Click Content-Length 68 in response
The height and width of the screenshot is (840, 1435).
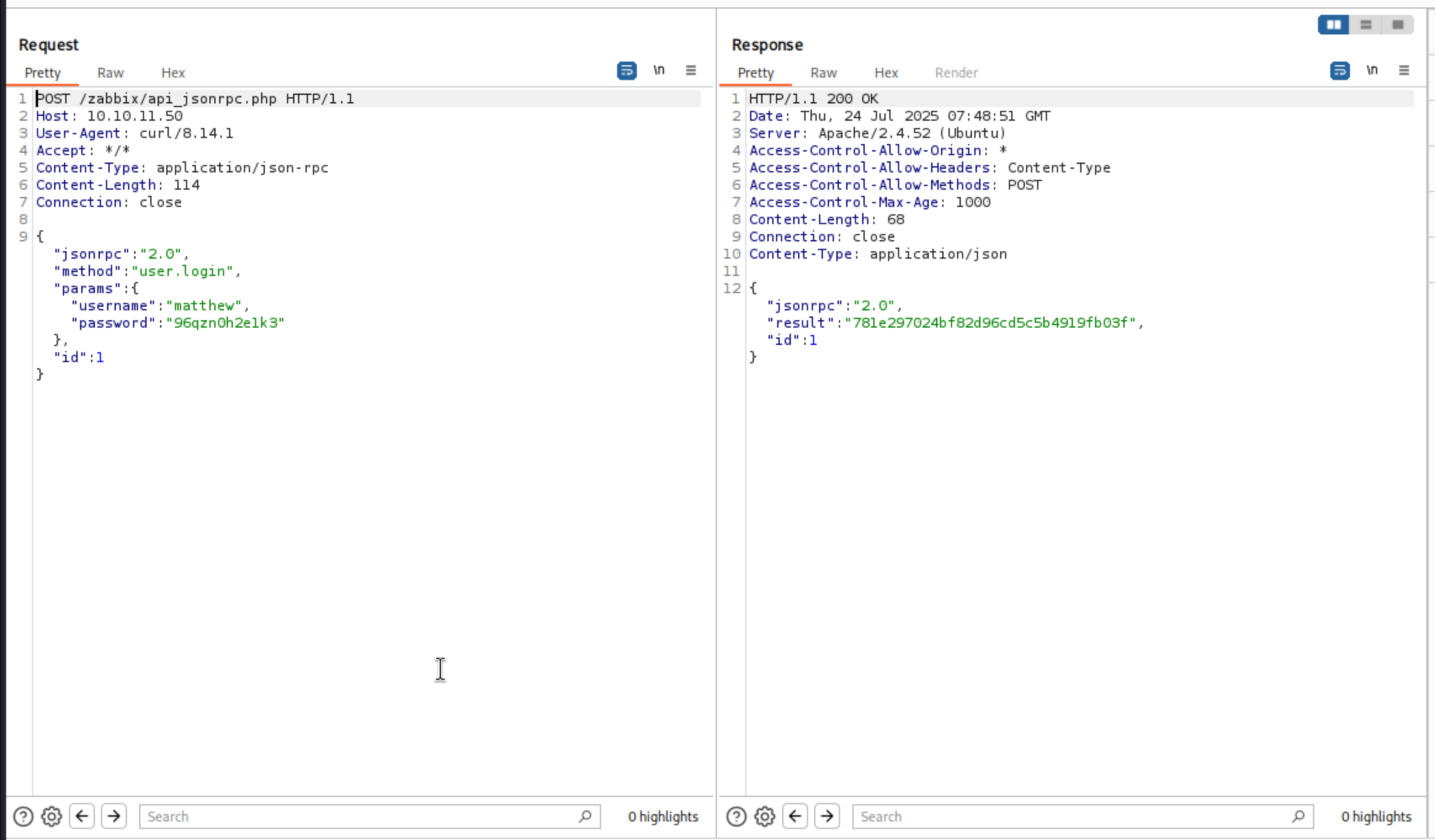[x=827, y=219]
